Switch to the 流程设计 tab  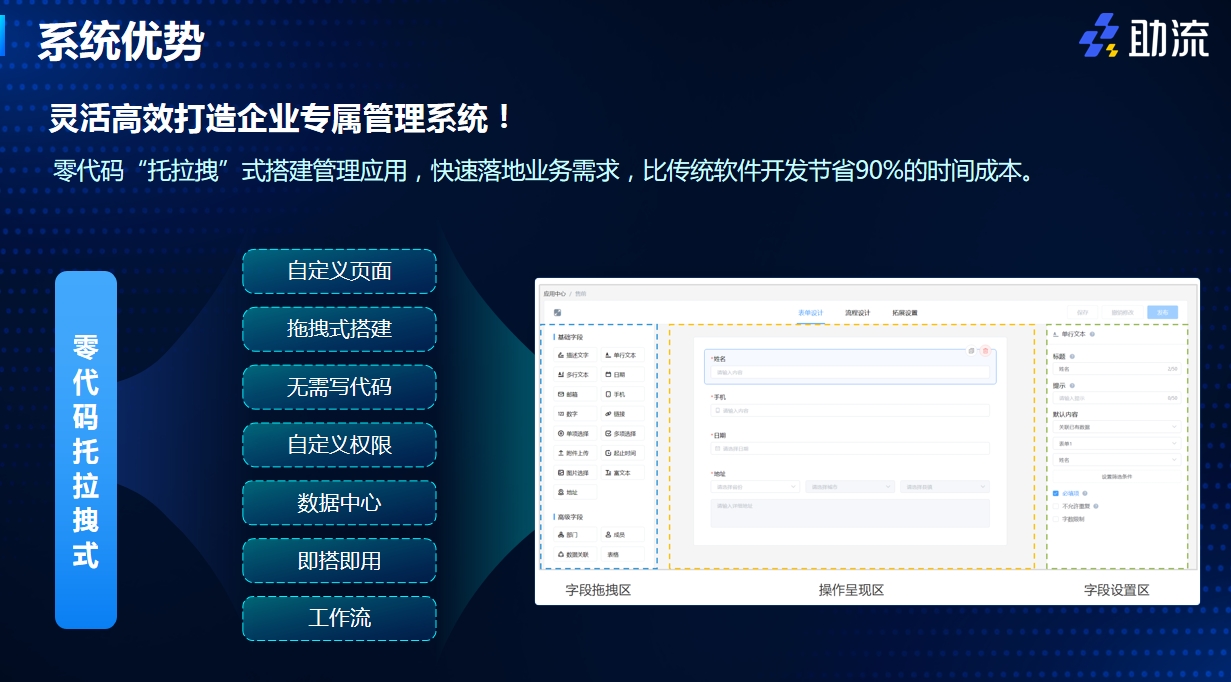(x=858, y=312)
